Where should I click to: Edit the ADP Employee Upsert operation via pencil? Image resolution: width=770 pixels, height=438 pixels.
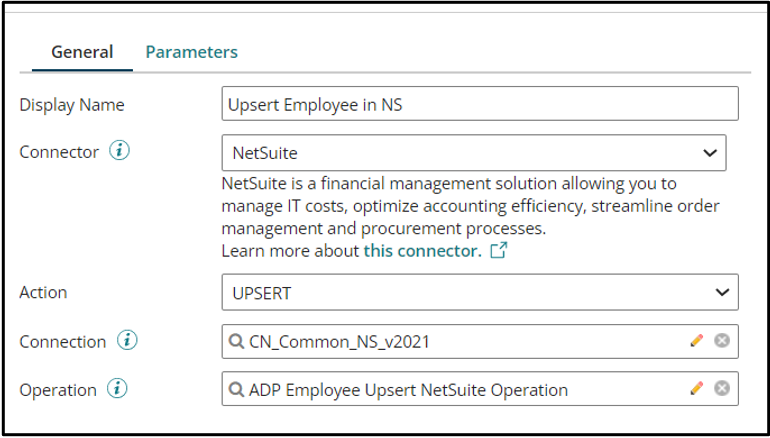coord(697,389)
